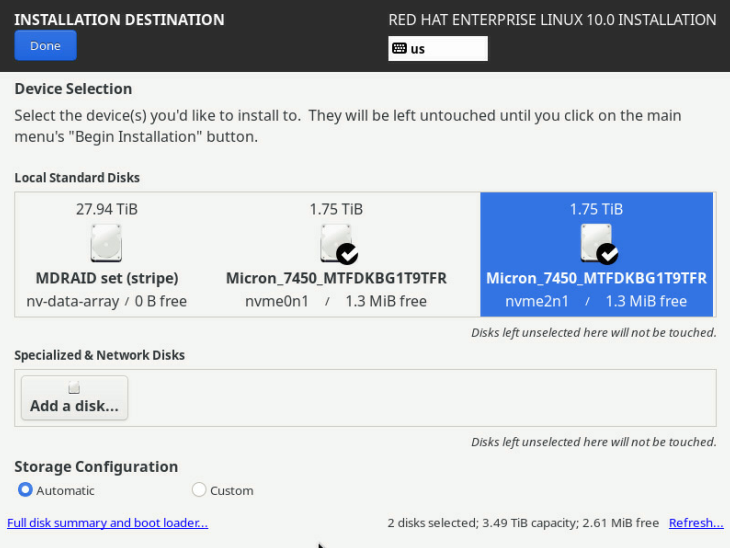
Task: Click the Refresh... link
Action: (x=696, y=523)
